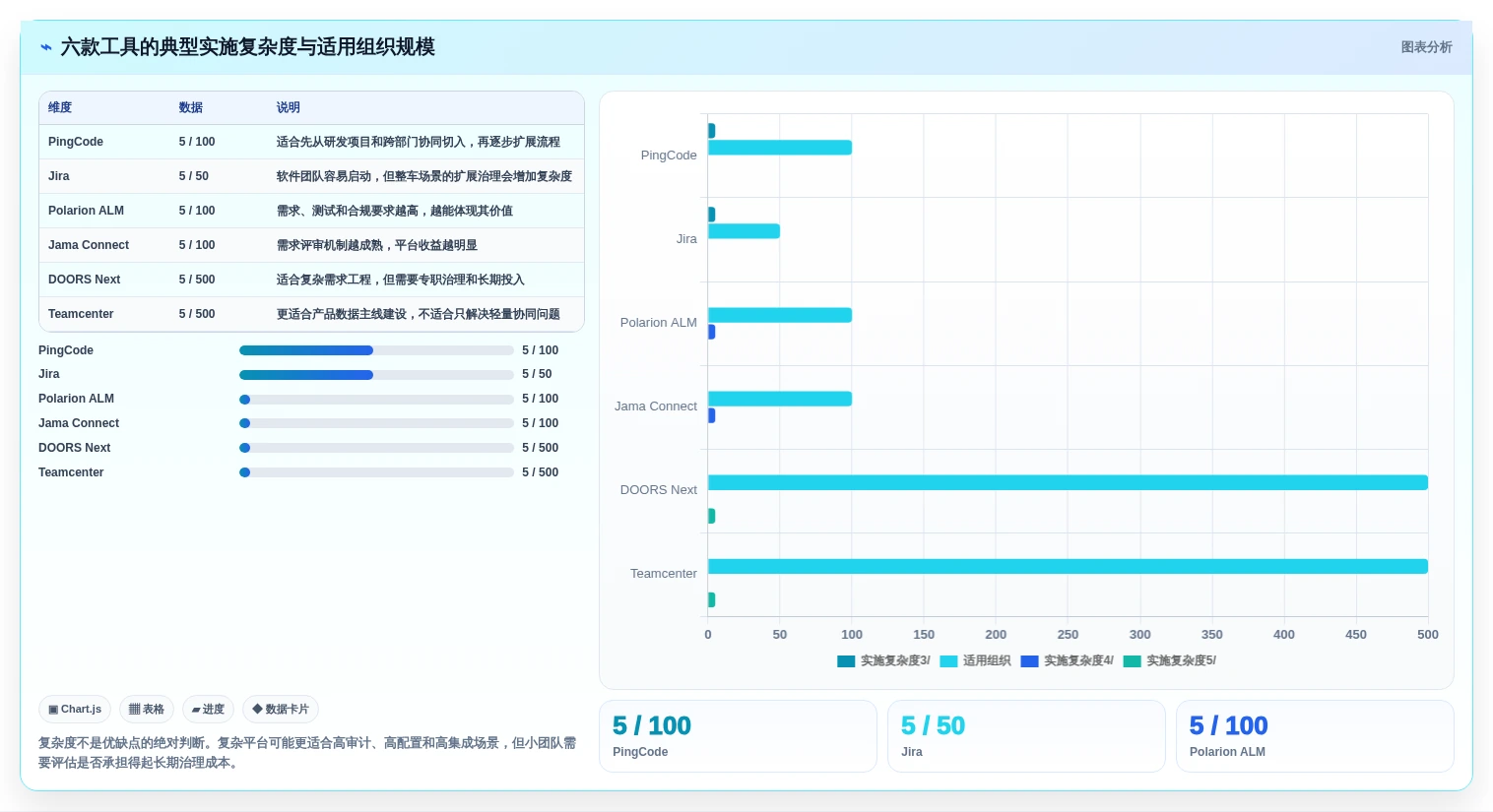The height and width of the screenshot is (812, 1493).
Task: Click the PingCode y-axis label in the chart
Action: [x=669, y=156]
